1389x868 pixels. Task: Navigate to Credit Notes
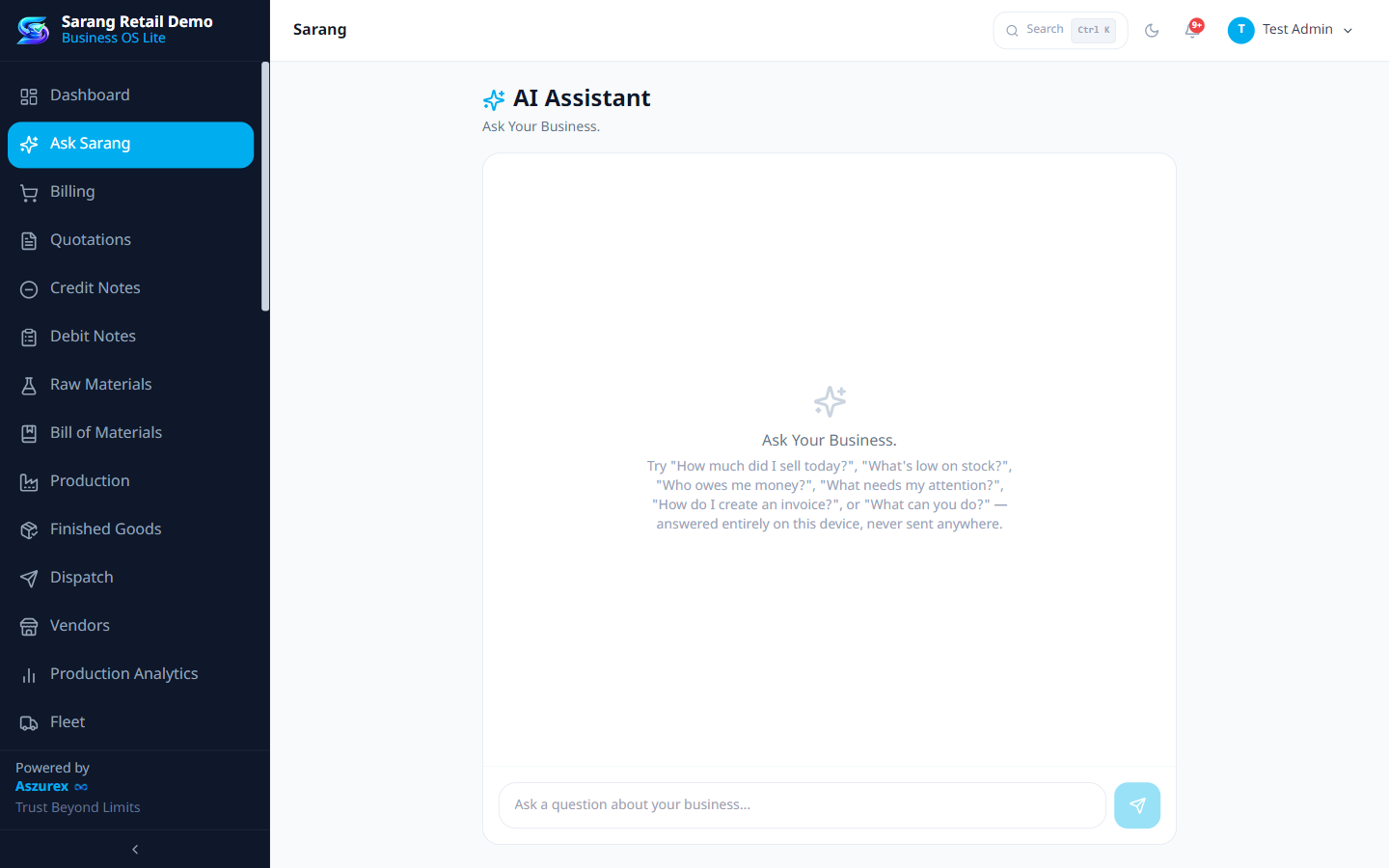[x=130, y=288]
